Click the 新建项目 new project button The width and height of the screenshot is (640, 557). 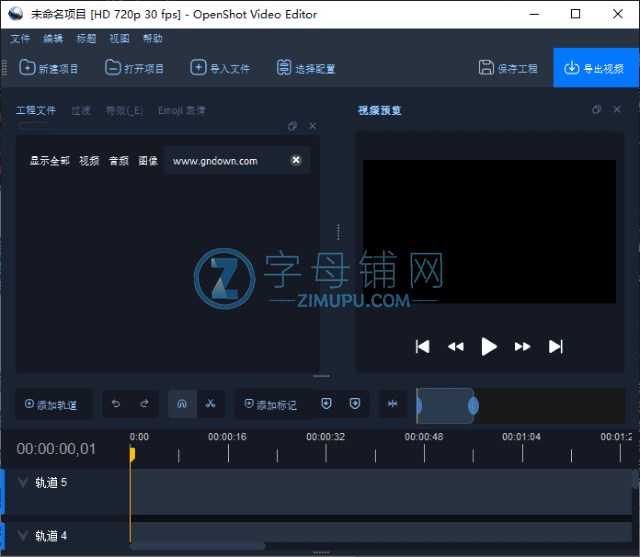pyautogui.click(x=48, y=68)
